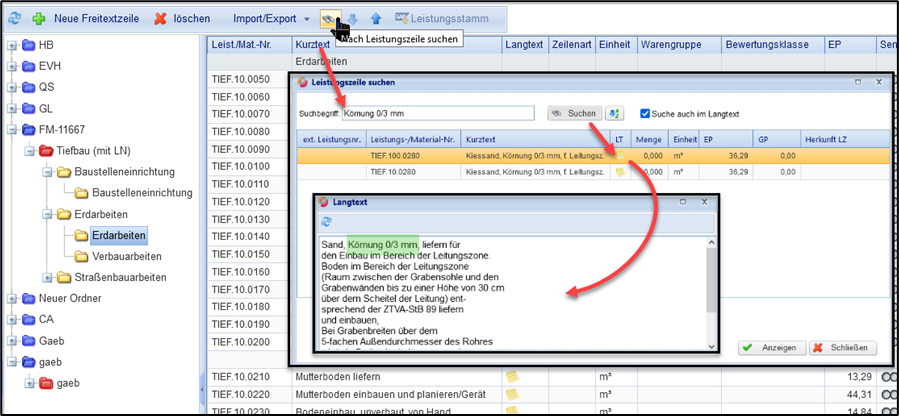The width and height of the screenshot is (899, 416).
Task: Click the green plus Neue Freitextzeile icon
Action: tap(38, 18)
